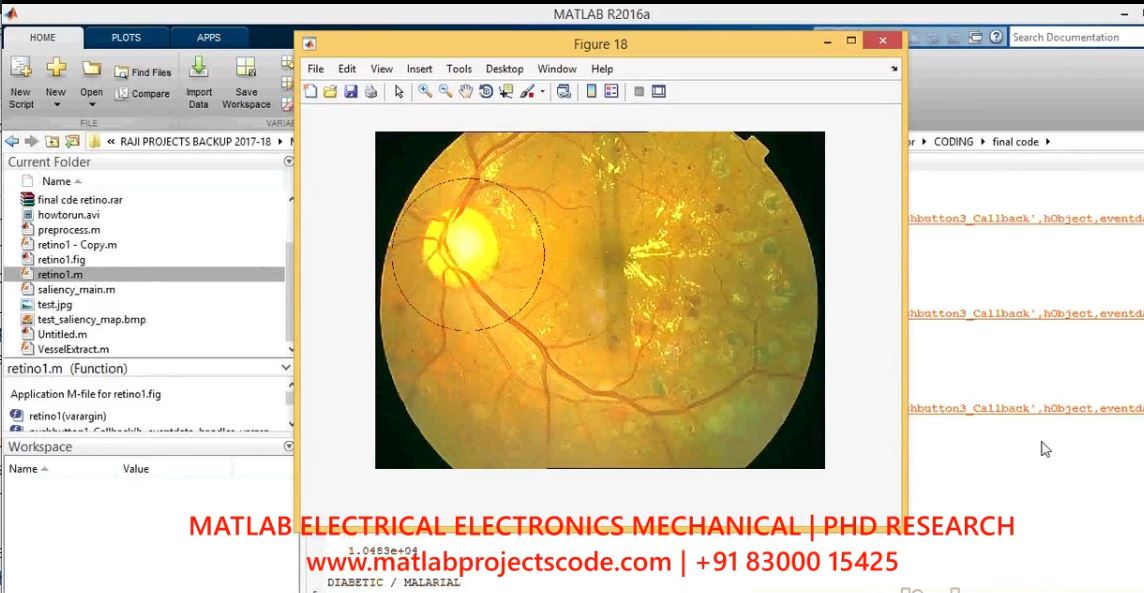Select the Data Cursor tool
The height and width of the screenshot is (593, 1144).
505,91
